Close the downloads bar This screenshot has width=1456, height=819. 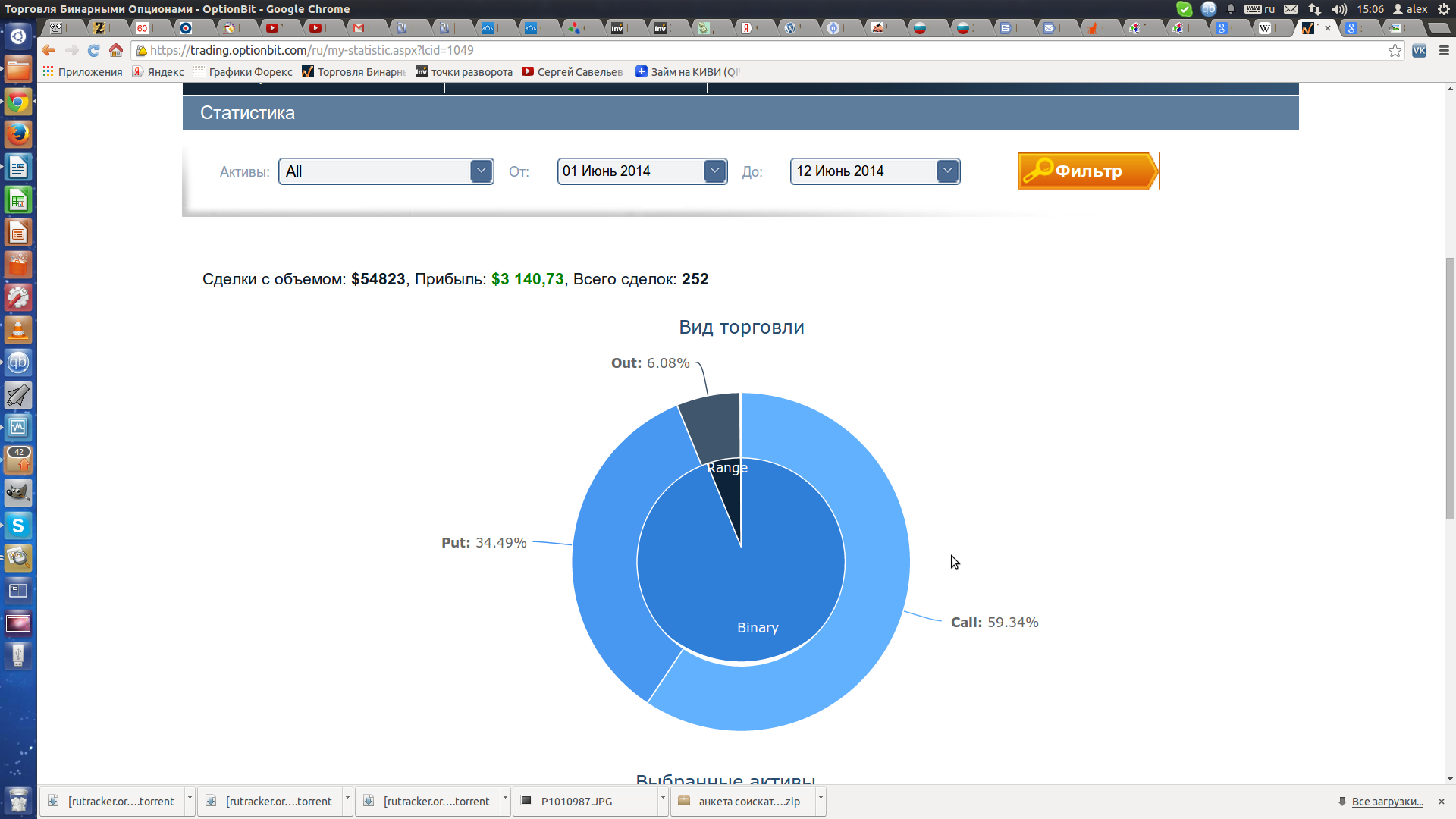pos(1442,802)
